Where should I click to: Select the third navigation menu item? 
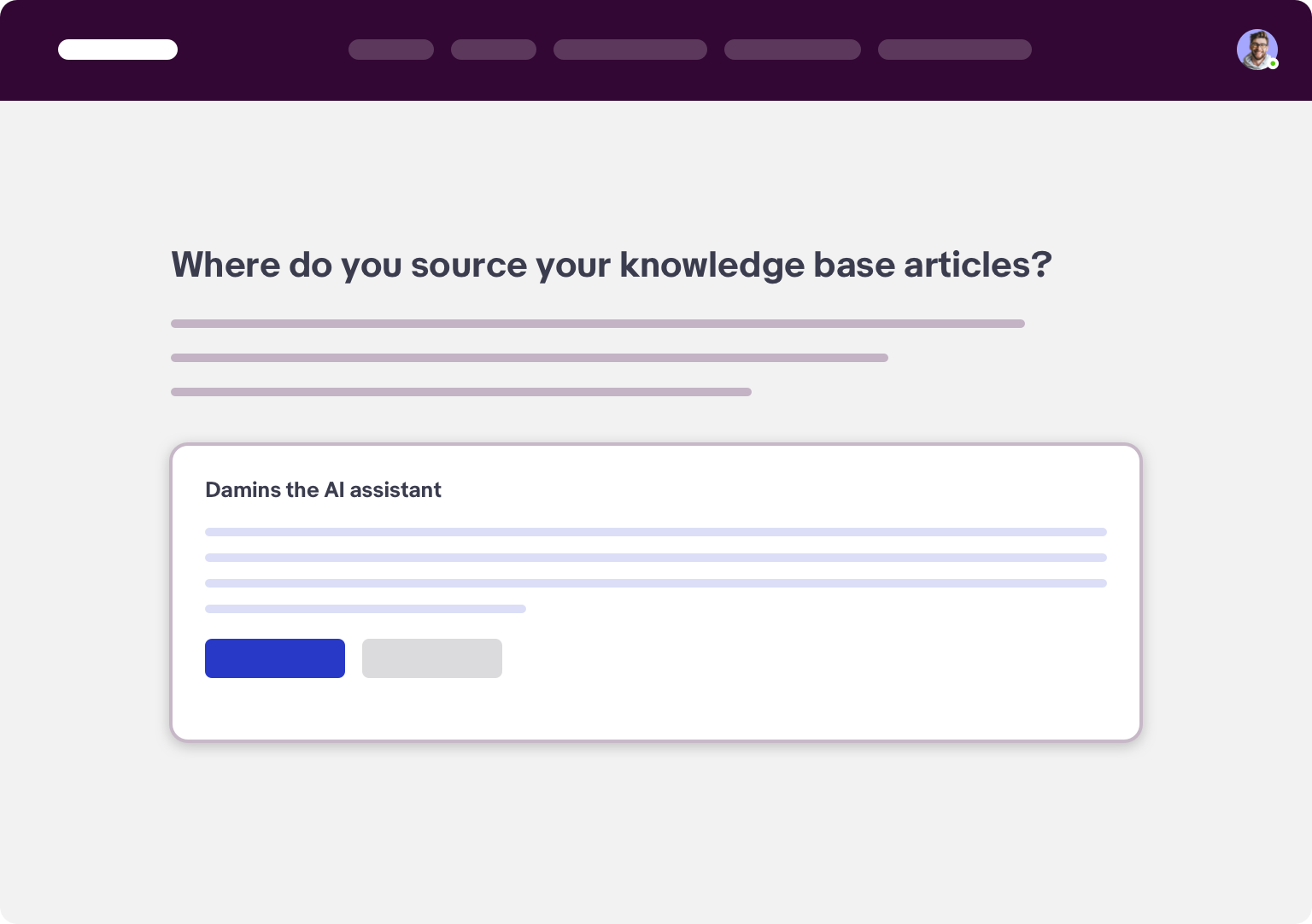coord(630,50)
